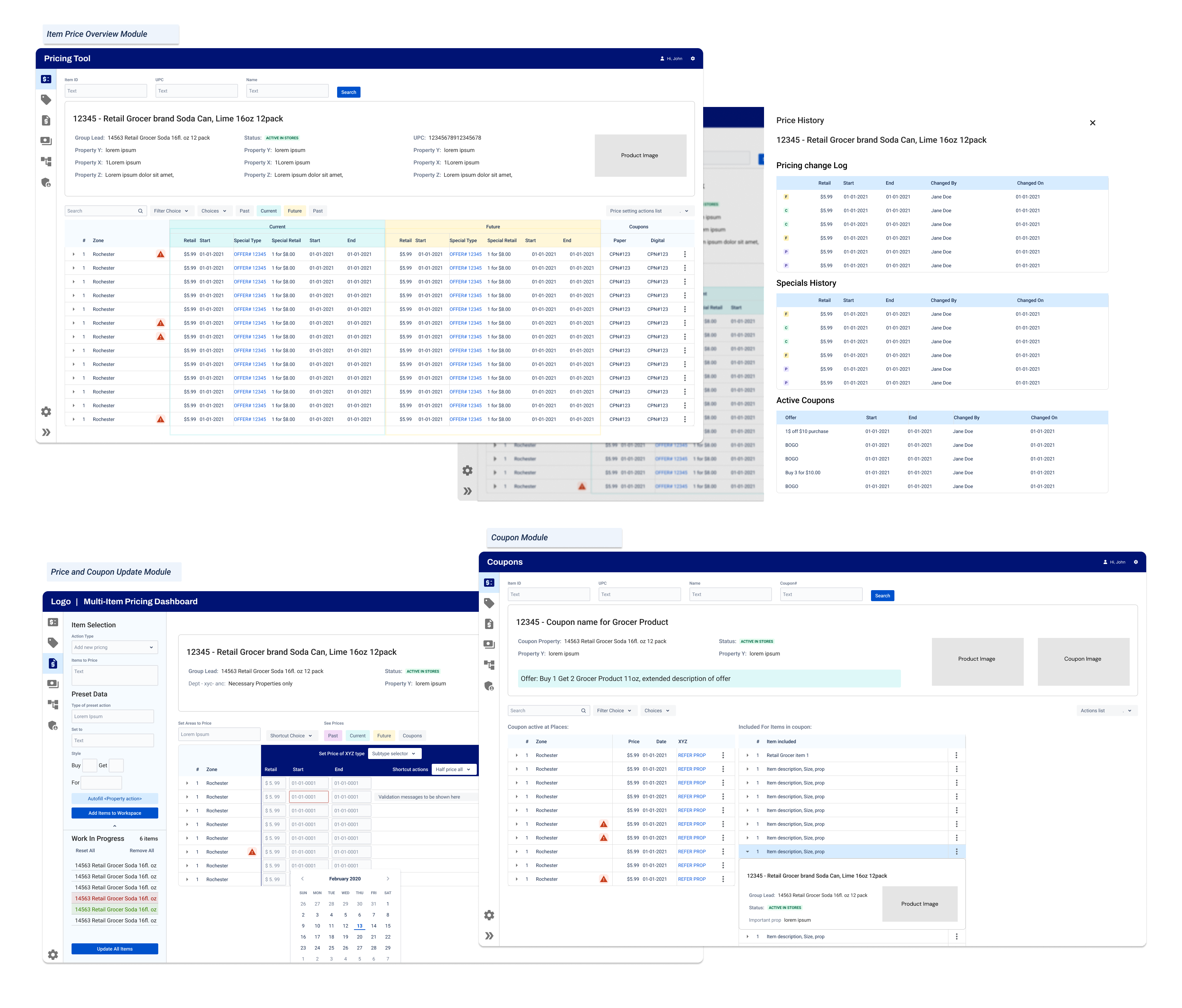Viewport: 1182px width, 1008px height.
Task: Open the Half price all dropdown
Action: pos(453,770)
